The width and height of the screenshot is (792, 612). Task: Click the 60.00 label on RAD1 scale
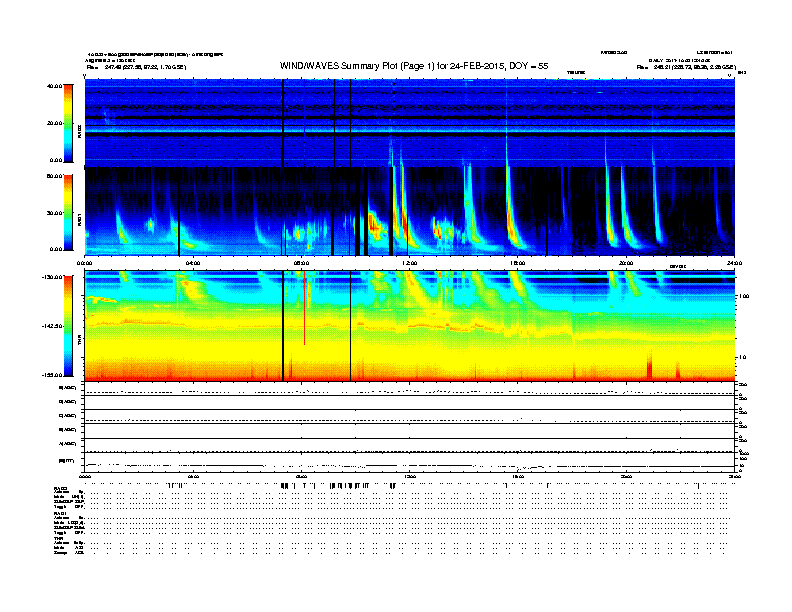(54, 176)
